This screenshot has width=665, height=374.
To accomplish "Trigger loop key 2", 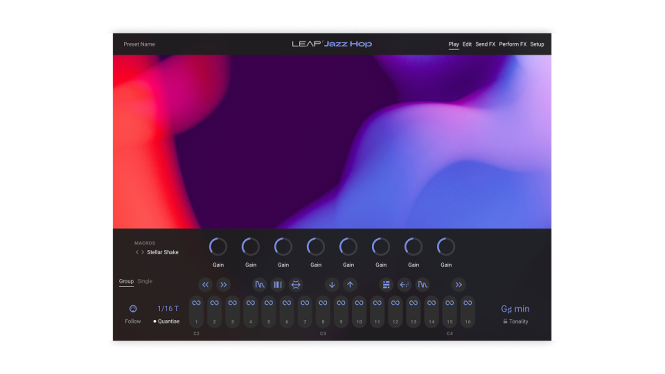I will pyautogui.click(x=214, y=312).
